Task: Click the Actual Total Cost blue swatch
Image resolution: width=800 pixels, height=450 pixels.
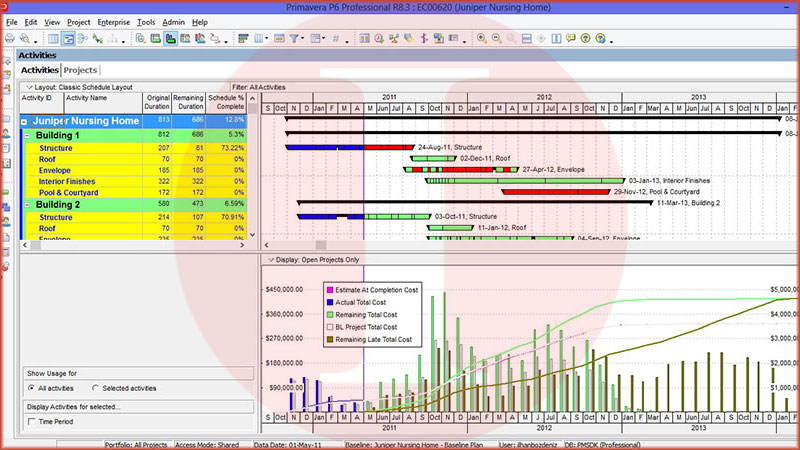Action: pyautogui.click(x=330, y=302)
